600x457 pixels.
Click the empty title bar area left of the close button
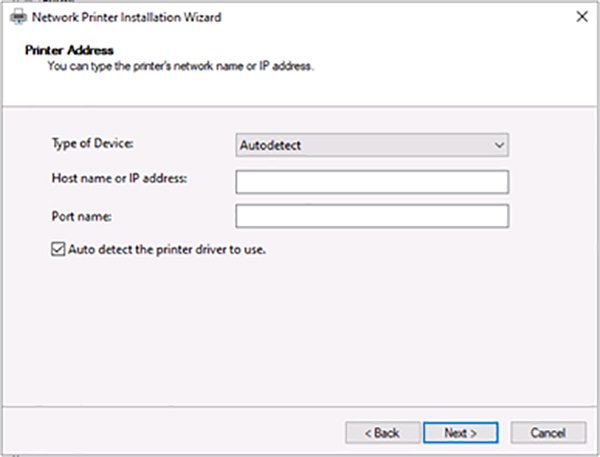400,17
